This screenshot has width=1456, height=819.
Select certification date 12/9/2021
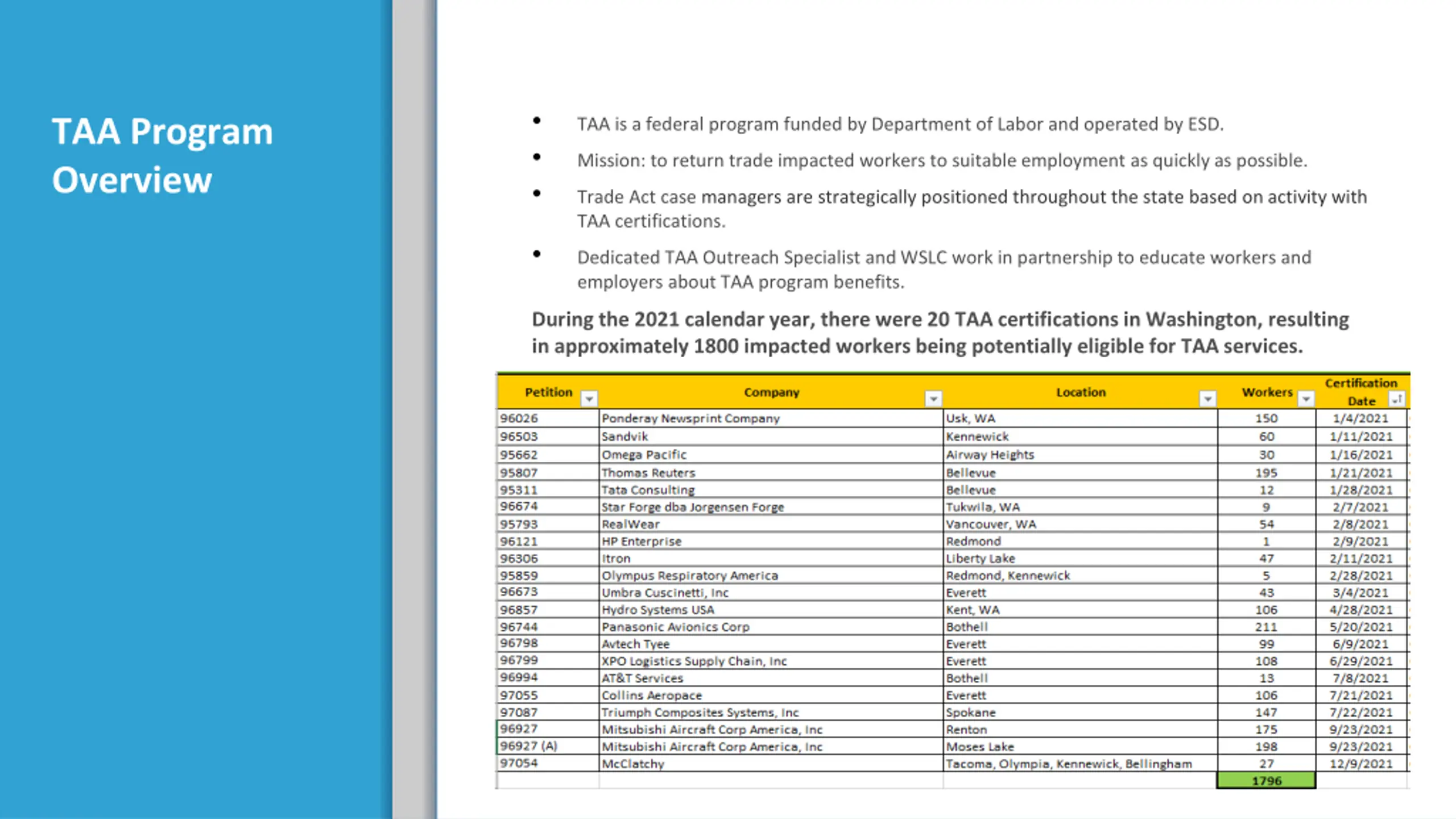(1361, 763)
